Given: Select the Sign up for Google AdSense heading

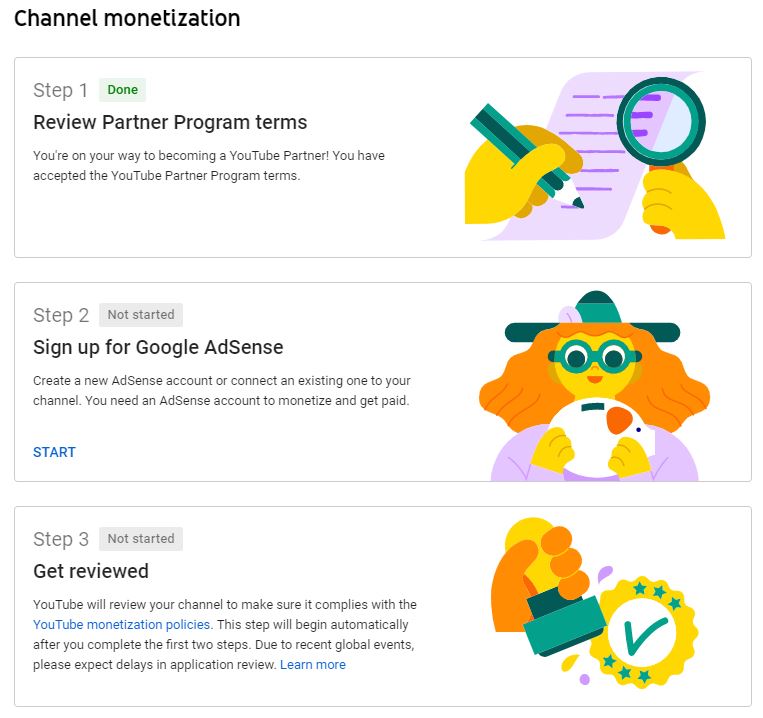Looking at the screenshot, I should (158, 347).
